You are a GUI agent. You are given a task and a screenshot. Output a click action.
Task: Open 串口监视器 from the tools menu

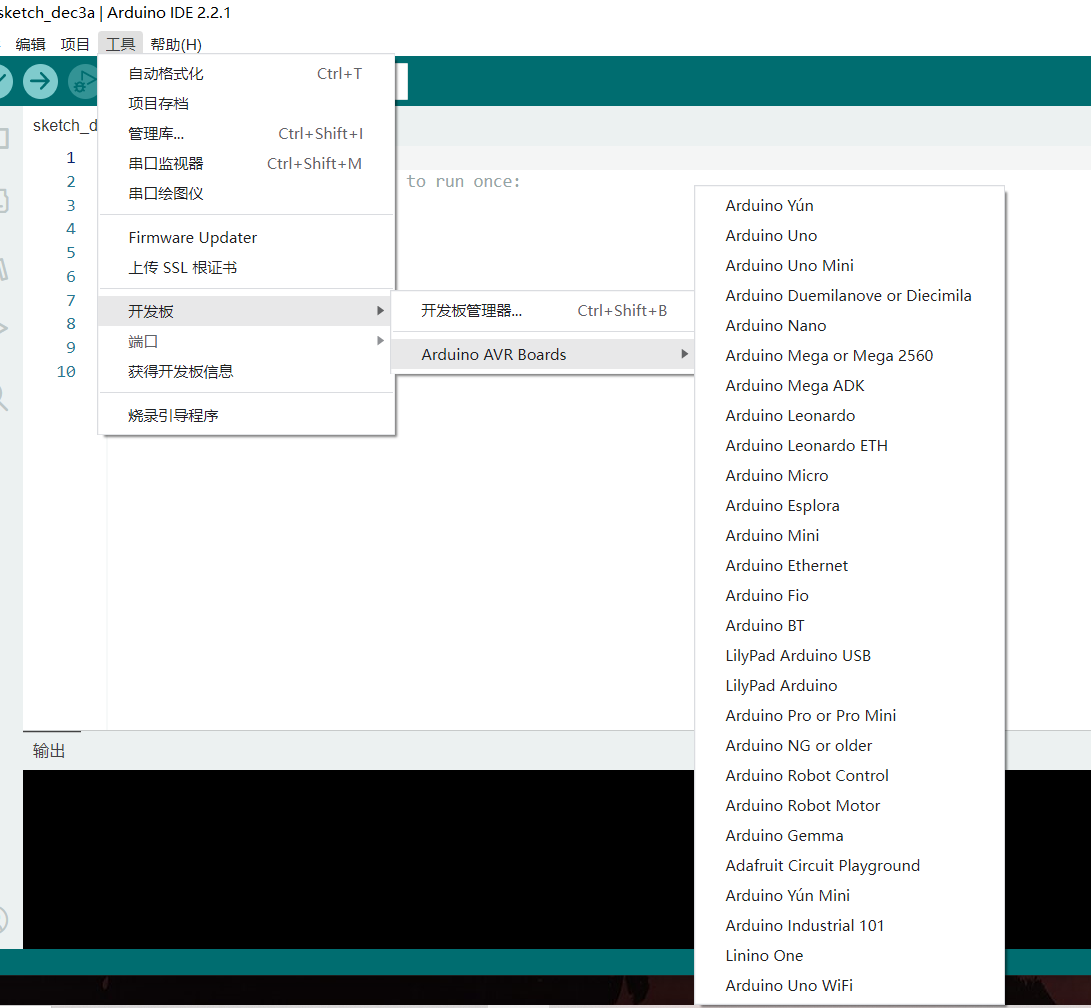246,163
